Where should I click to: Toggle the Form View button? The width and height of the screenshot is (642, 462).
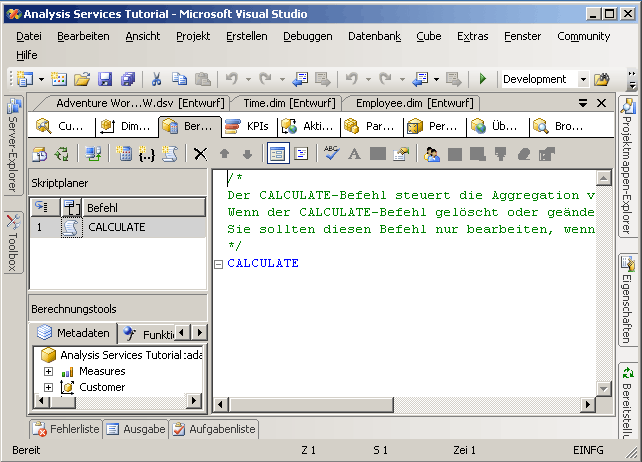point(277,153)
